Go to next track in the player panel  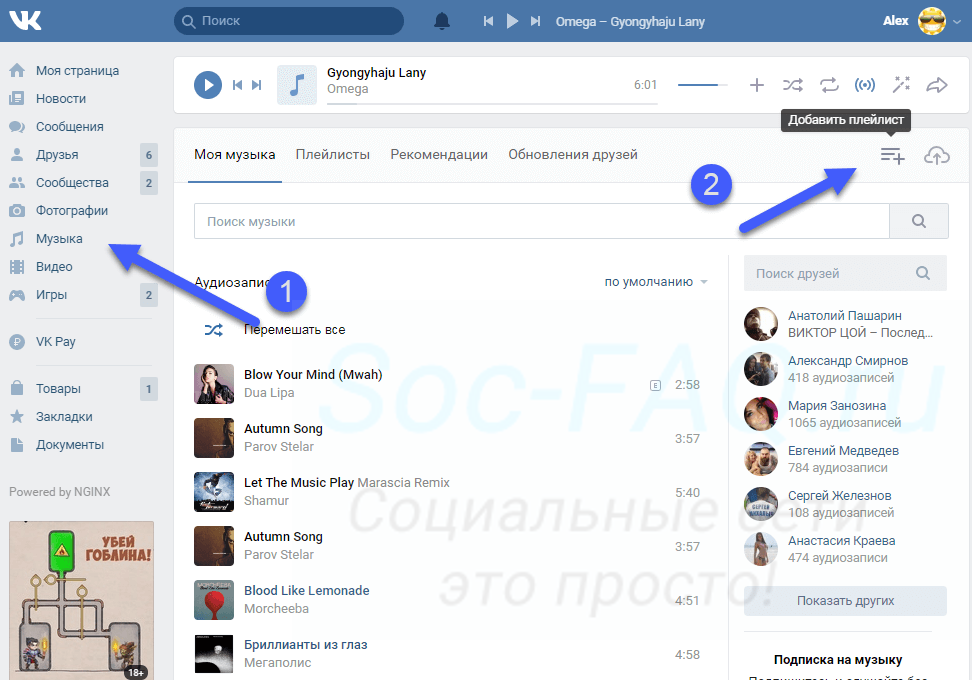point(257,85)
